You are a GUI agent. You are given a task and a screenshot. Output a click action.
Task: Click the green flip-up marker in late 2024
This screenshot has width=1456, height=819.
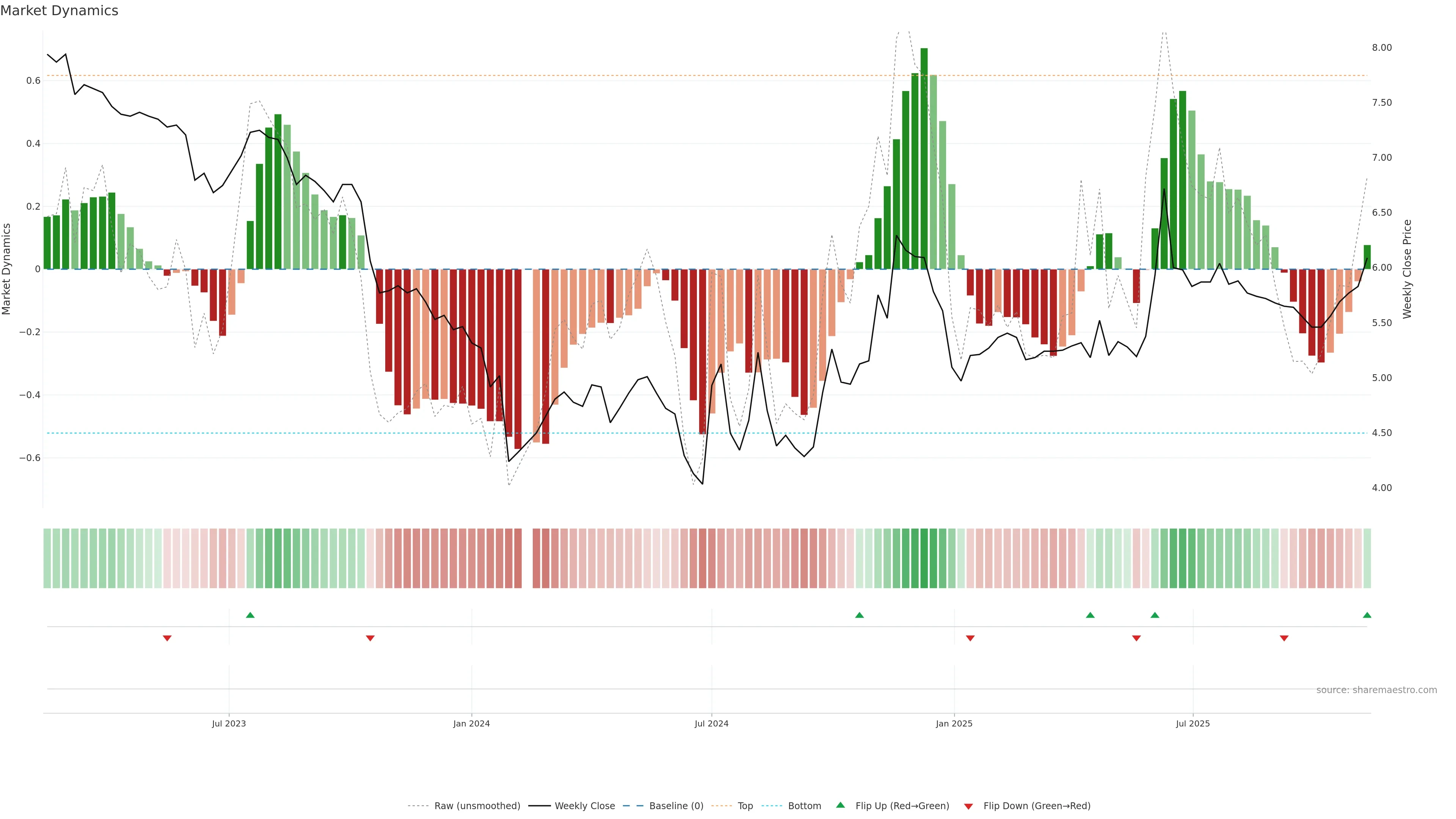(x=859, y=615)
